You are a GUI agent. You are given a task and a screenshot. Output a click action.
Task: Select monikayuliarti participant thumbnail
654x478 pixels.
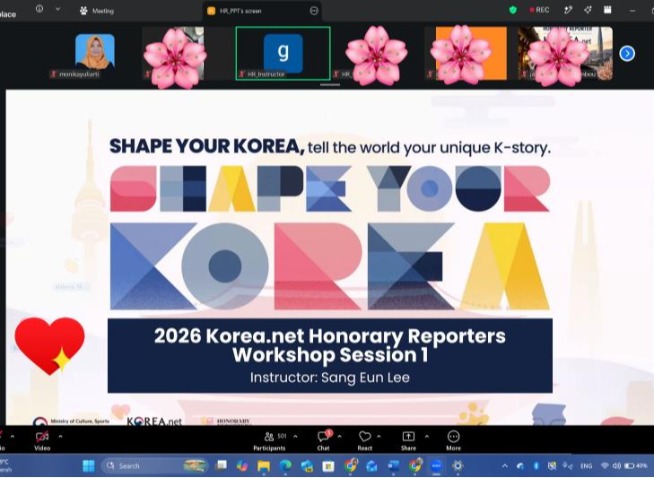coord(95,53)
